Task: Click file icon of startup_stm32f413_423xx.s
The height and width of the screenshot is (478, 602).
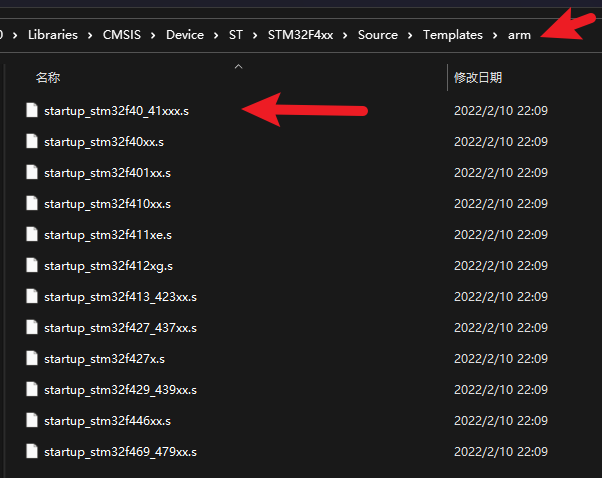Action: pyautogui.click(x=32, y=296)
